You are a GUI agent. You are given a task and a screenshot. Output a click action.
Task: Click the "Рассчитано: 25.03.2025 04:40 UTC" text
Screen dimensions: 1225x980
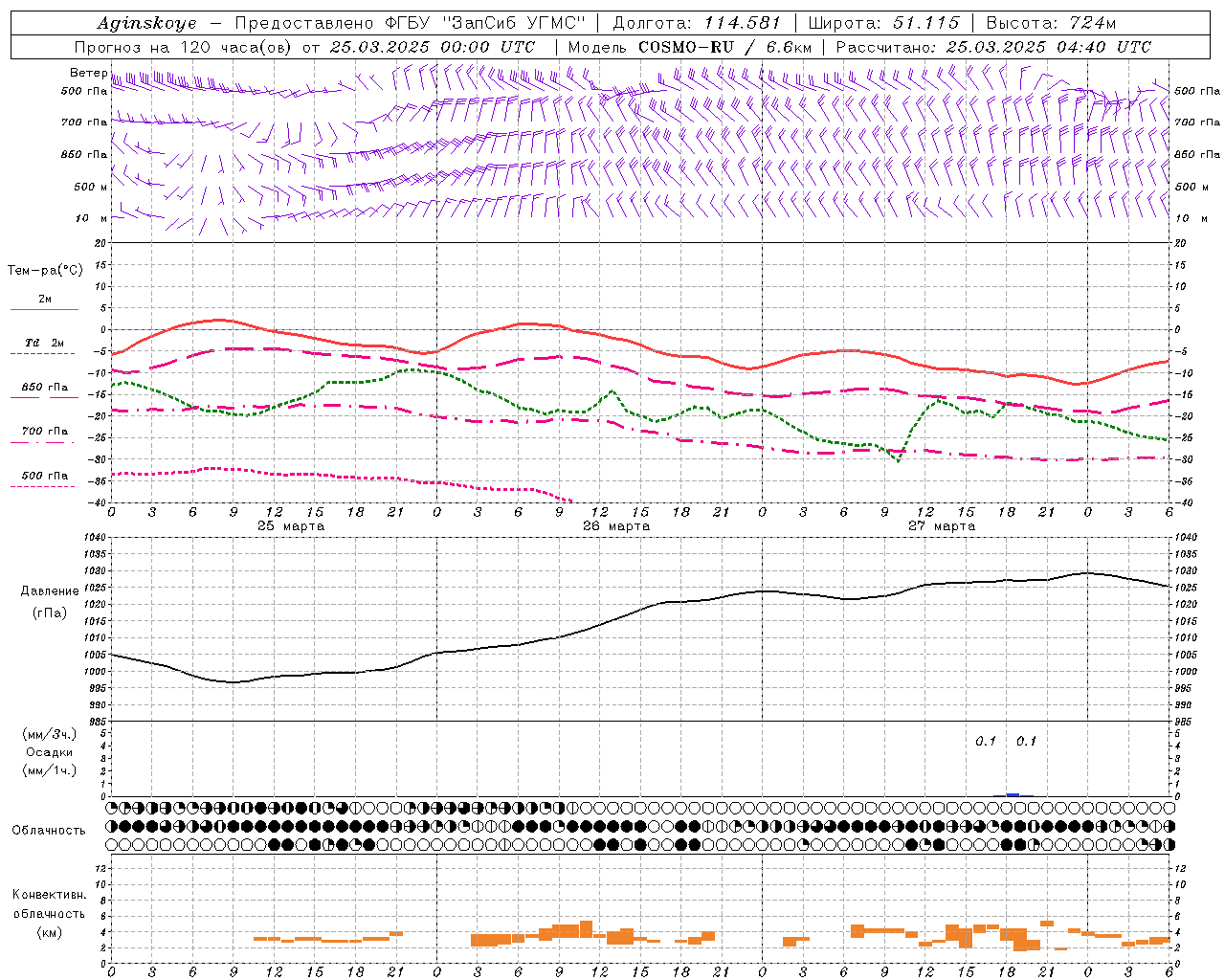pyautogui.click(x=993, y=47)
